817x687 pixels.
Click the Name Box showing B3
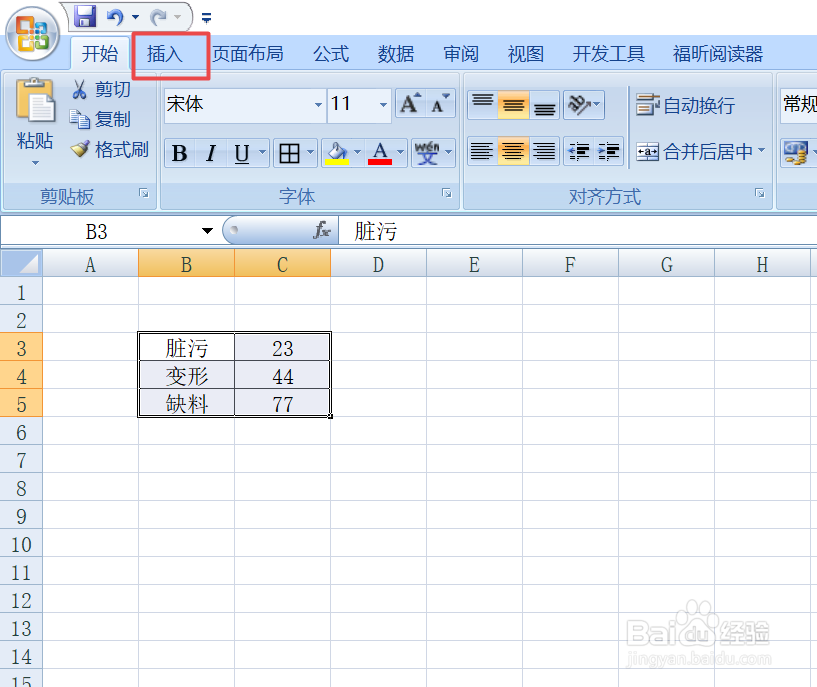[x=97, y=231]
